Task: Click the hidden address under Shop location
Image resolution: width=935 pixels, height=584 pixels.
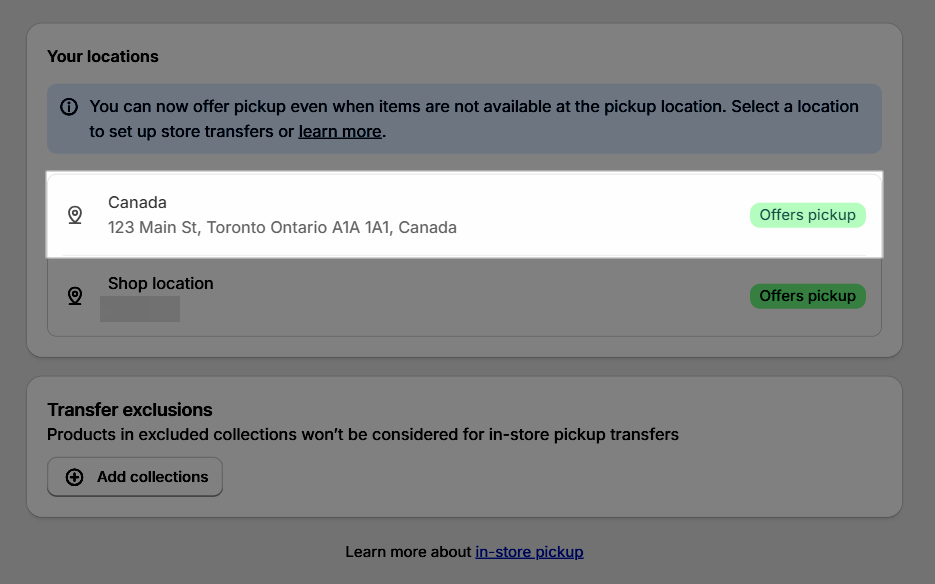Action: 140,309
